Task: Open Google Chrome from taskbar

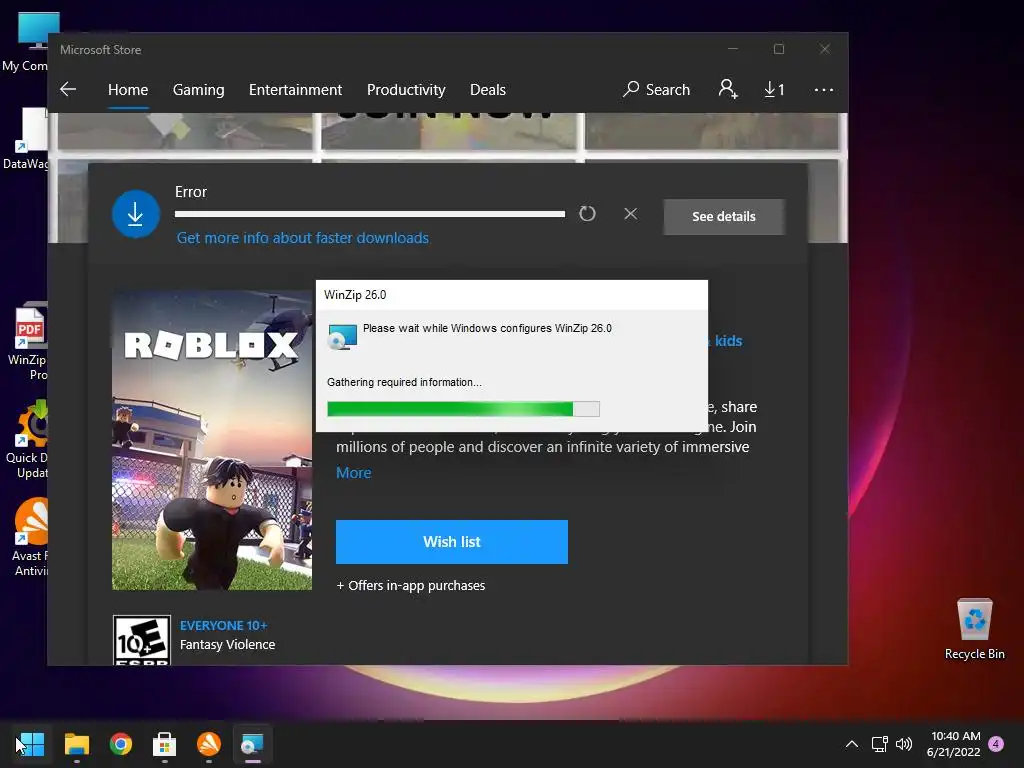Action: coord(121,744)
